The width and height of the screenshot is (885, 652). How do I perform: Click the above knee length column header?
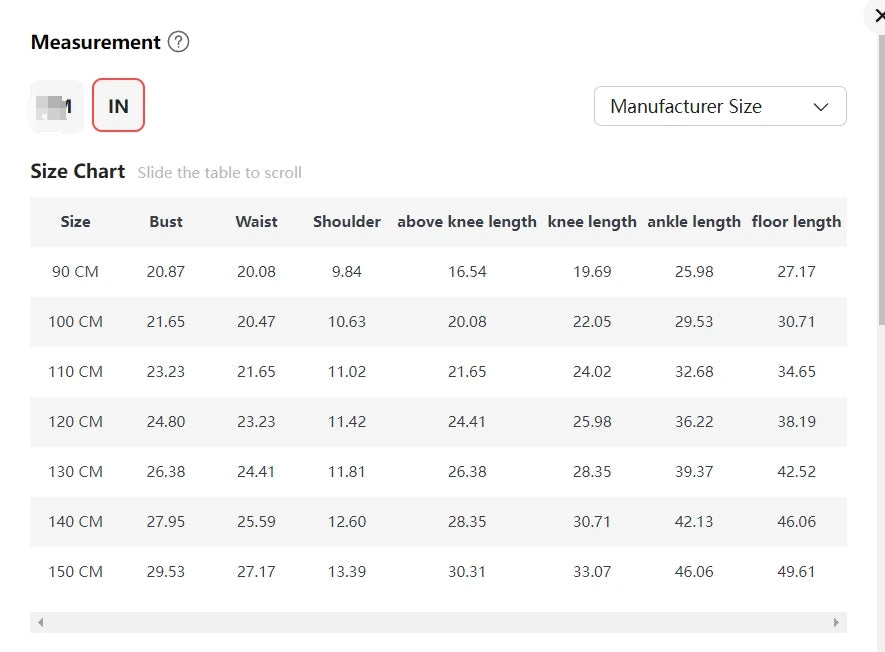coord(466,222)
